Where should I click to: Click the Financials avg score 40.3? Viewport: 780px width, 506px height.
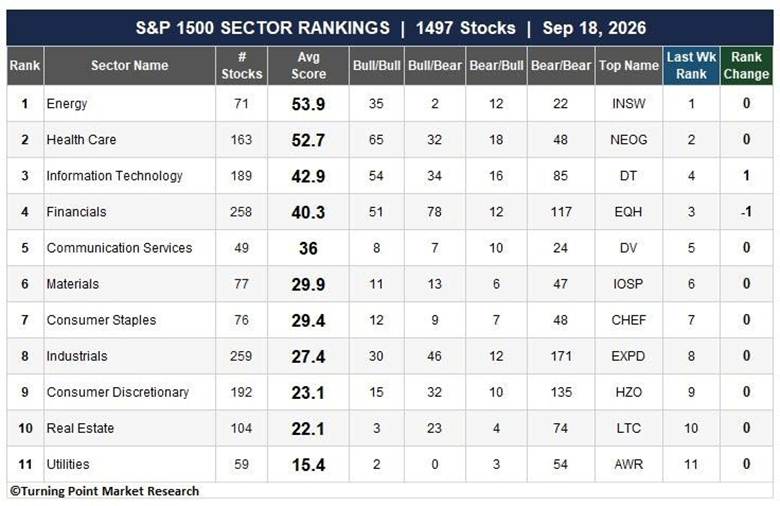(308, 212)
